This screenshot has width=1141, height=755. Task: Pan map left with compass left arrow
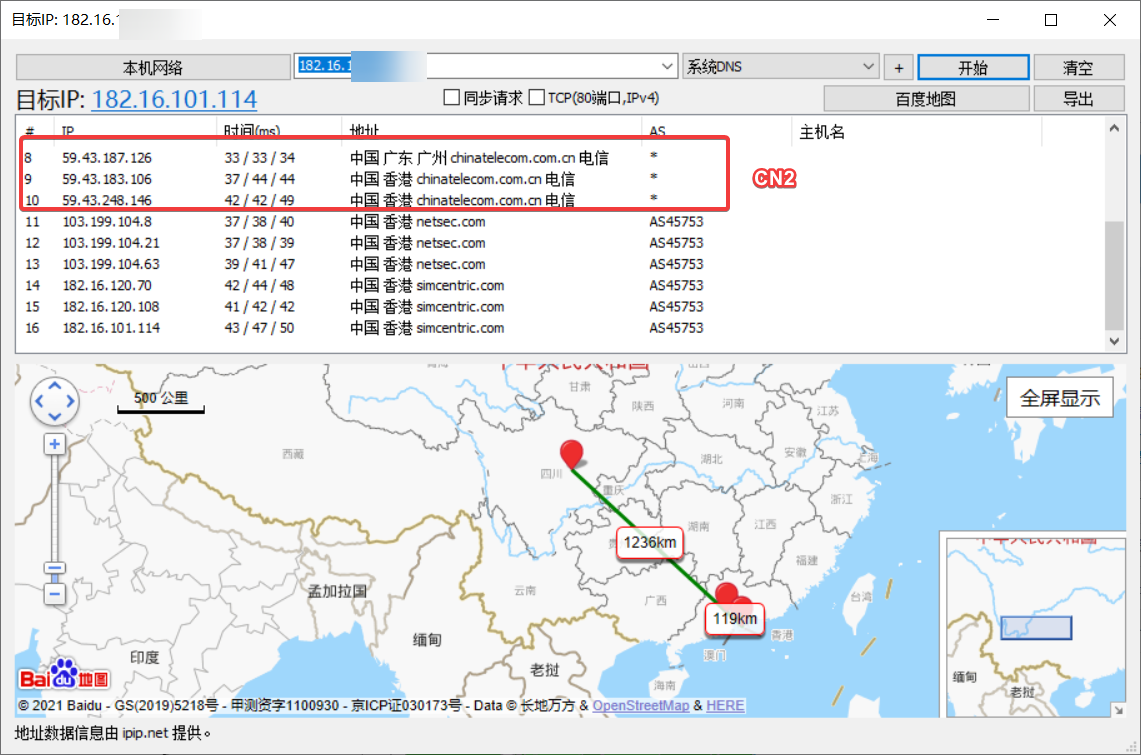[x=39, y=401]
